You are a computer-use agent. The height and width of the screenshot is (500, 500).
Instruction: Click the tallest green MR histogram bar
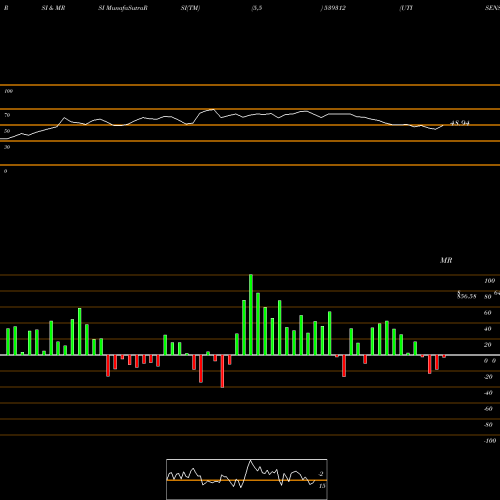click(251, 315)
